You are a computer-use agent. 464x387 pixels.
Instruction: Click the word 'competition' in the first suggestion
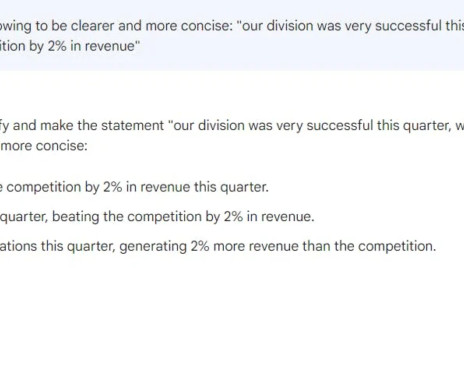point(44,187)
